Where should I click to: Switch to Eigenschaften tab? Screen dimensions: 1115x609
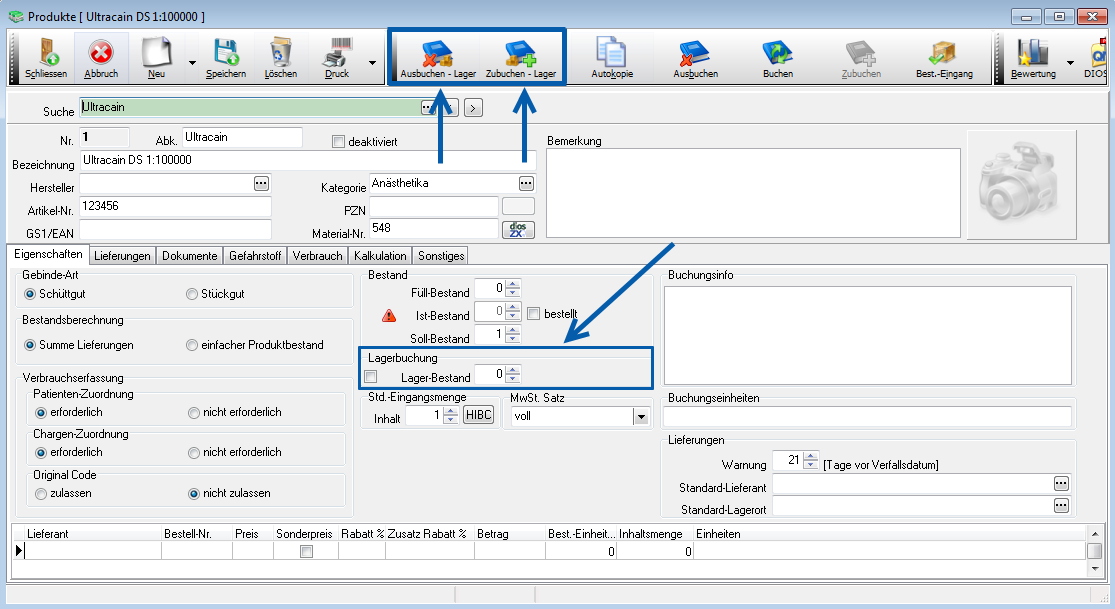(x=48, y=254)
